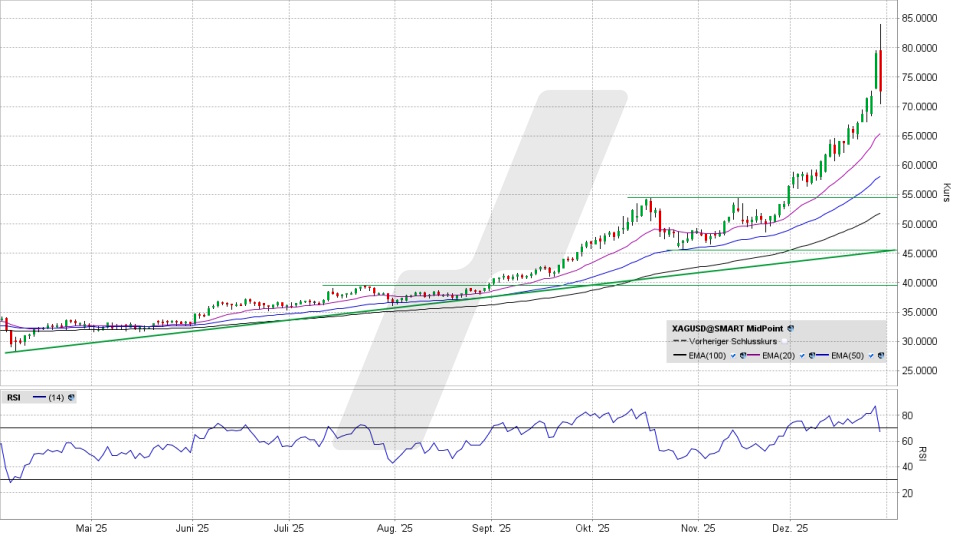Image resolution: width=960 pixels, height=540 pixels.
Task: Enable the Vorheriger Schlusskurs toggle
Action: pos(785,341)
